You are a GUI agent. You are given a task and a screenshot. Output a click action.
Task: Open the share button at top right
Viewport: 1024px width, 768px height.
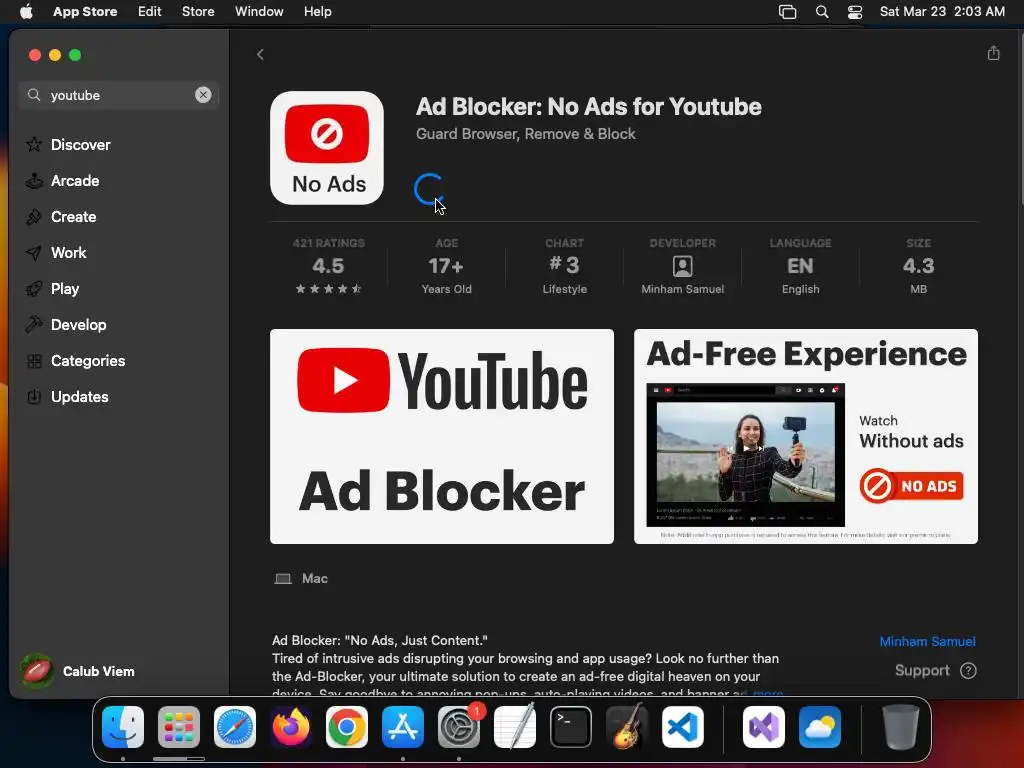(x=993, y=53)
